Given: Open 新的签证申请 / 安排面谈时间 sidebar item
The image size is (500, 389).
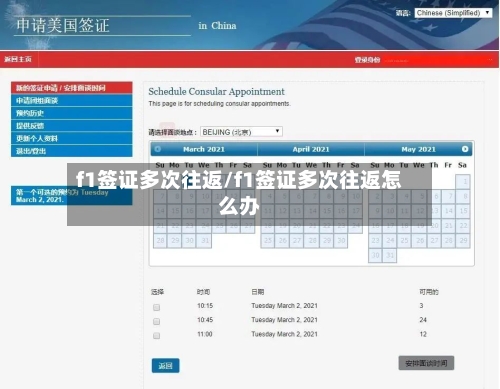Looking at the screenshot, I should coord(72,88).
